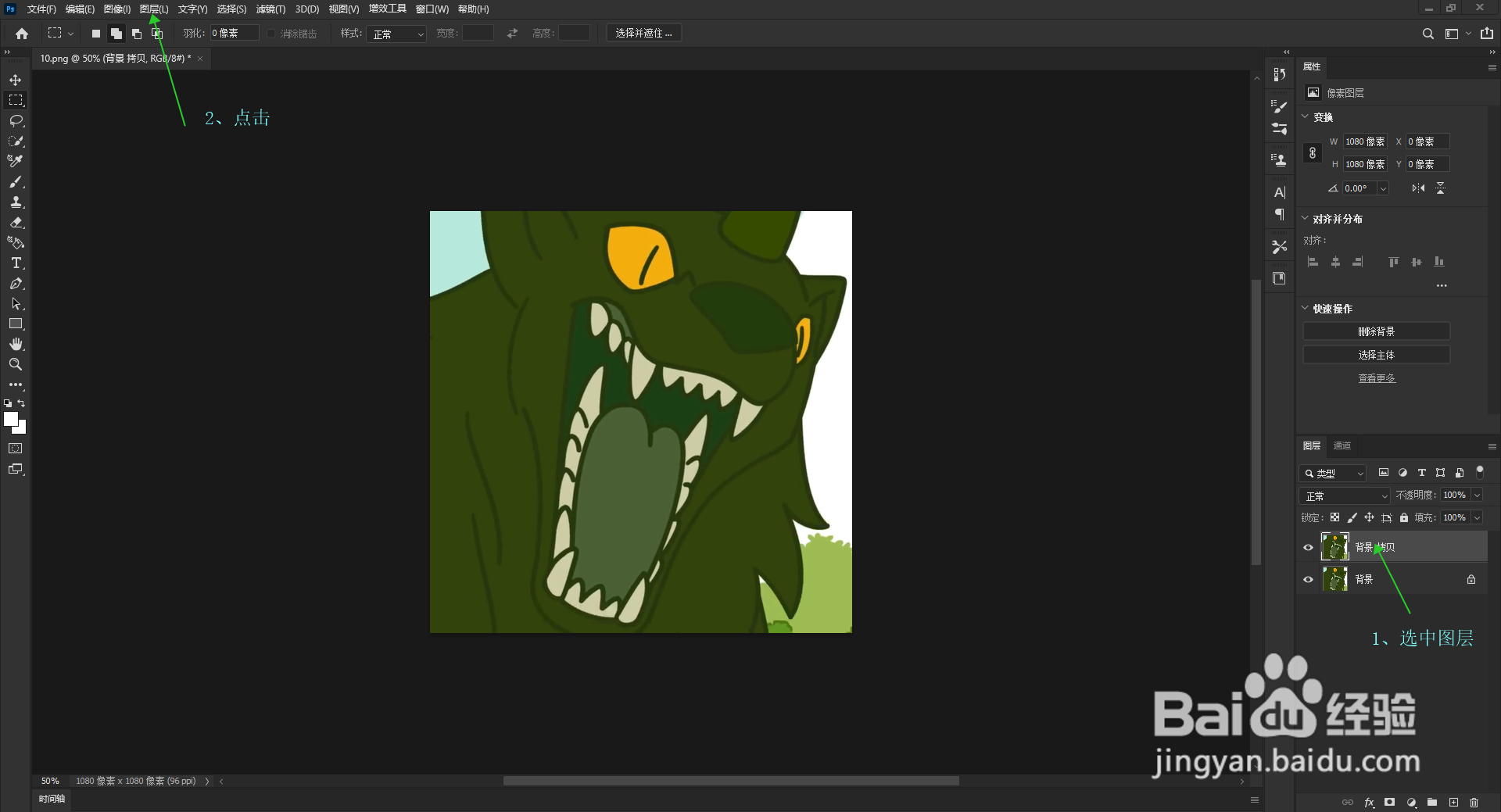Open the Share icon at top right

coord(1487,33)
